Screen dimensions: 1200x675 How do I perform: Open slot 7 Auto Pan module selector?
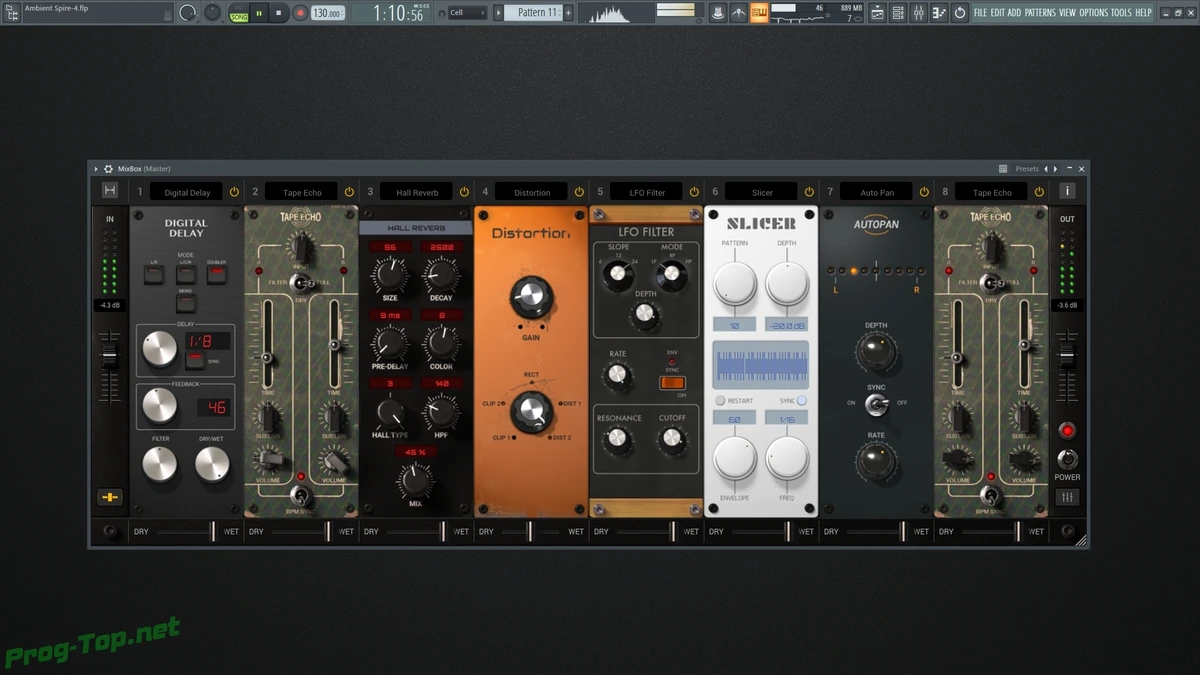click(x=877, y=192)
